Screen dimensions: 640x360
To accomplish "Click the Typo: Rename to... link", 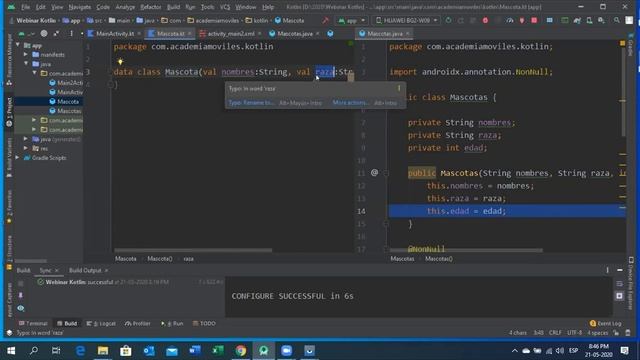I will click(x=251, y=103).
